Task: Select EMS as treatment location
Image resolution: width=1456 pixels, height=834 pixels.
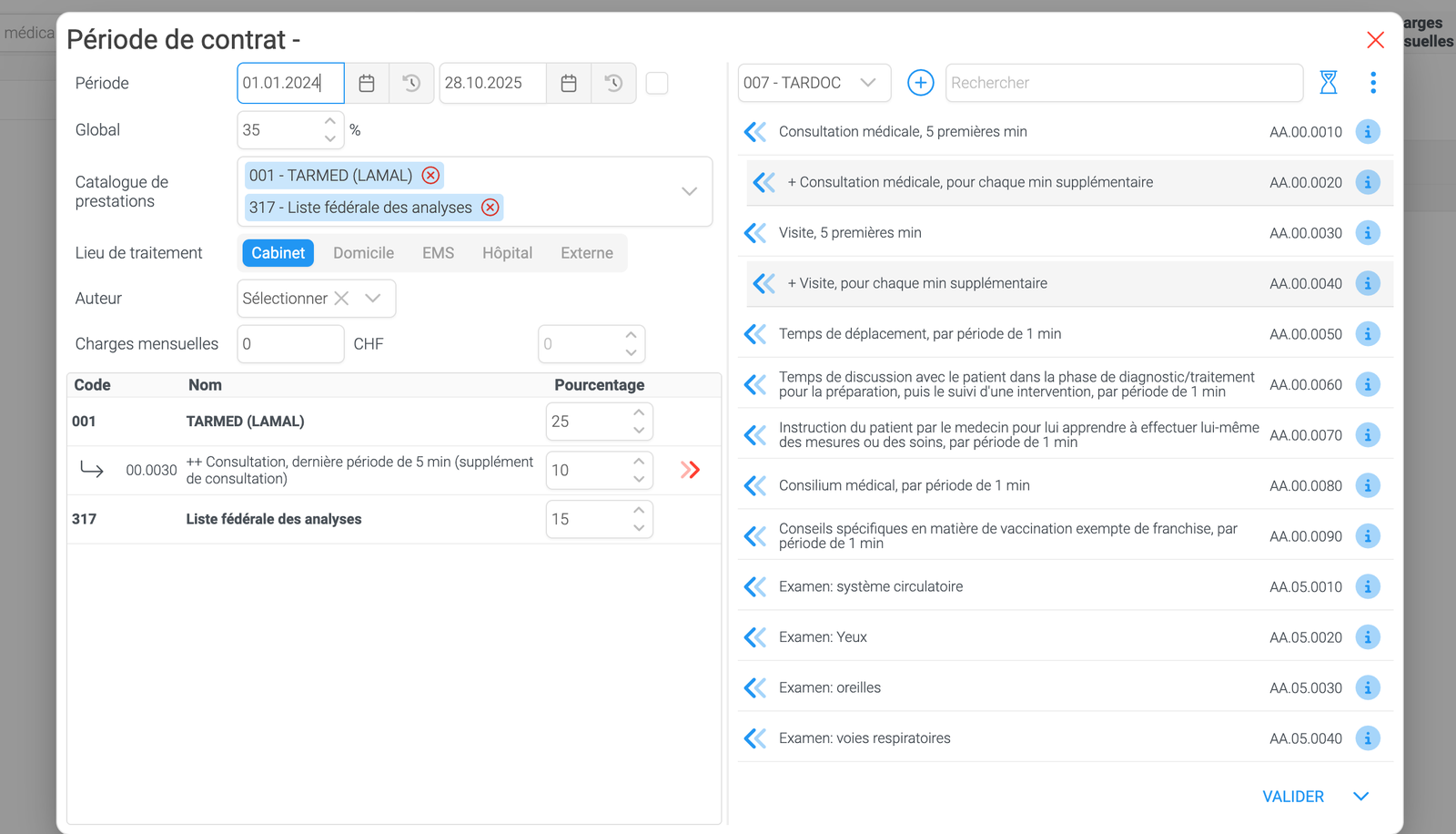Action: tap(438, 253)
